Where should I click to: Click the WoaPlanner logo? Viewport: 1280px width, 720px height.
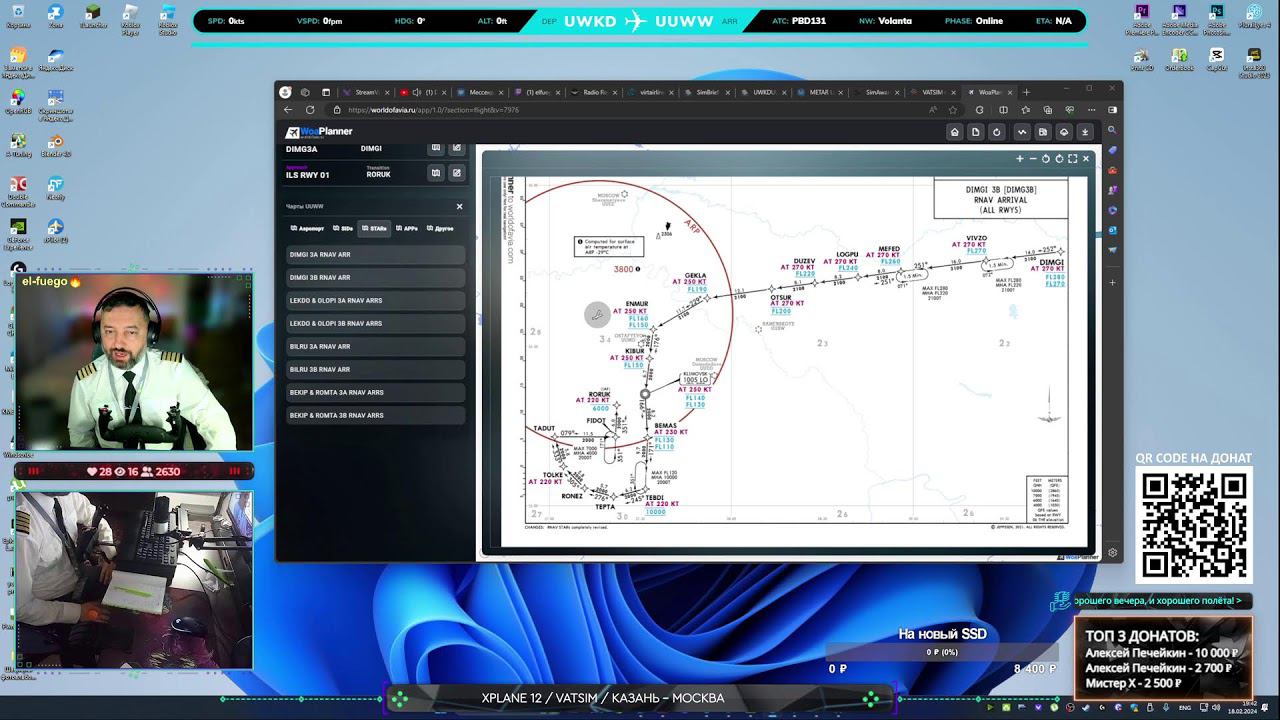(319, 132)
